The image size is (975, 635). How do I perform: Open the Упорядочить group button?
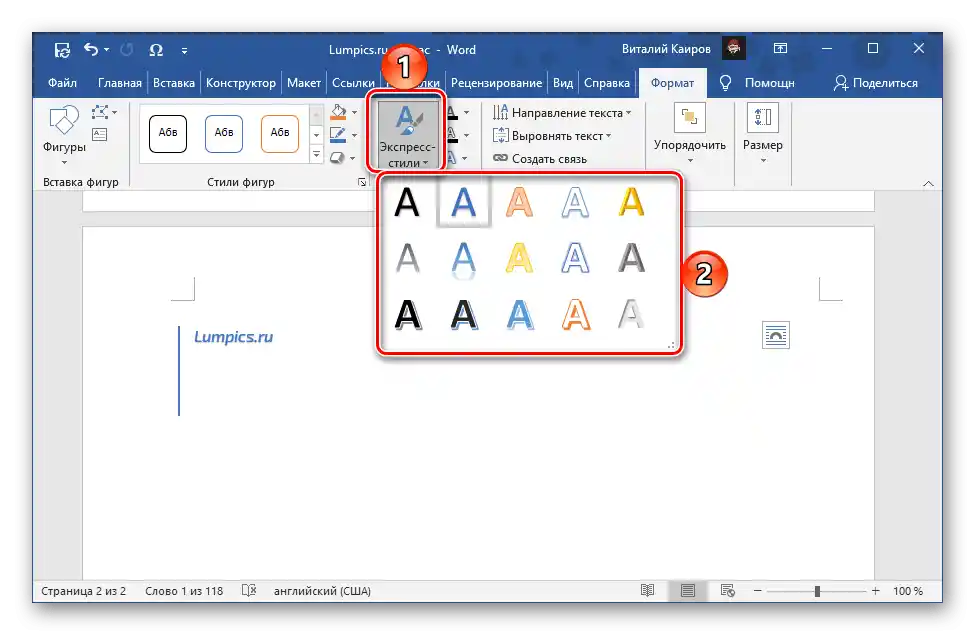(x=690, y=134)
